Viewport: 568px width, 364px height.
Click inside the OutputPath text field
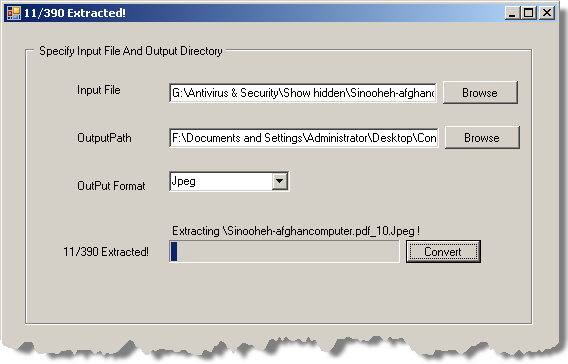click(x=304, y=138)
